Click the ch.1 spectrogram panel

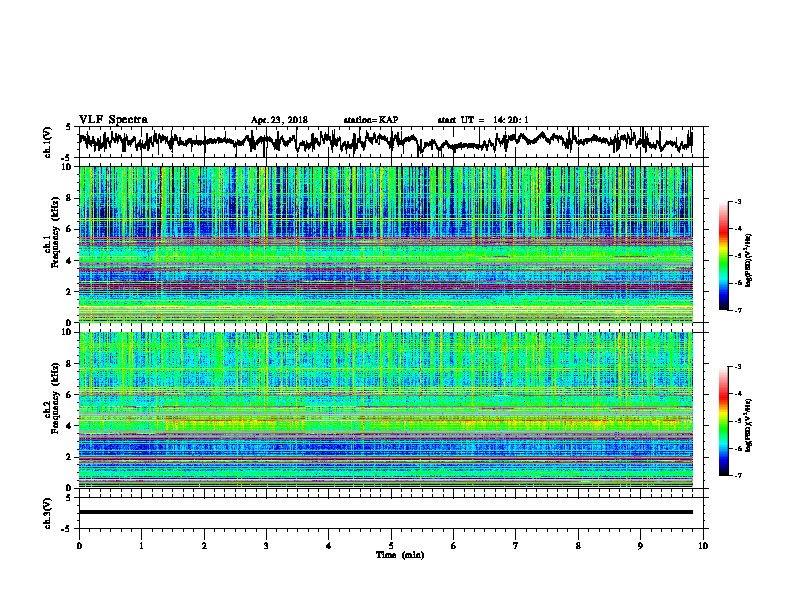point(385,244)
